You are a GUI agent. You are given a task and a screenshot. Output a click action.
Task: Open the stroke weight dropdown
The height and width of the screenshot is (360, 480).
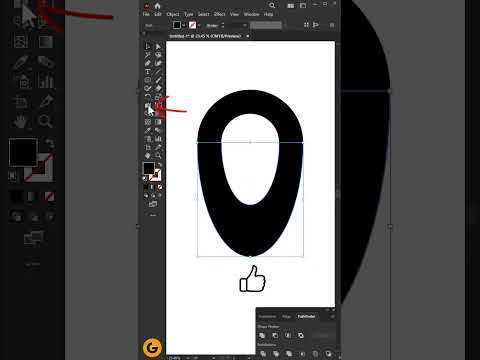click(x=245, y=25)
